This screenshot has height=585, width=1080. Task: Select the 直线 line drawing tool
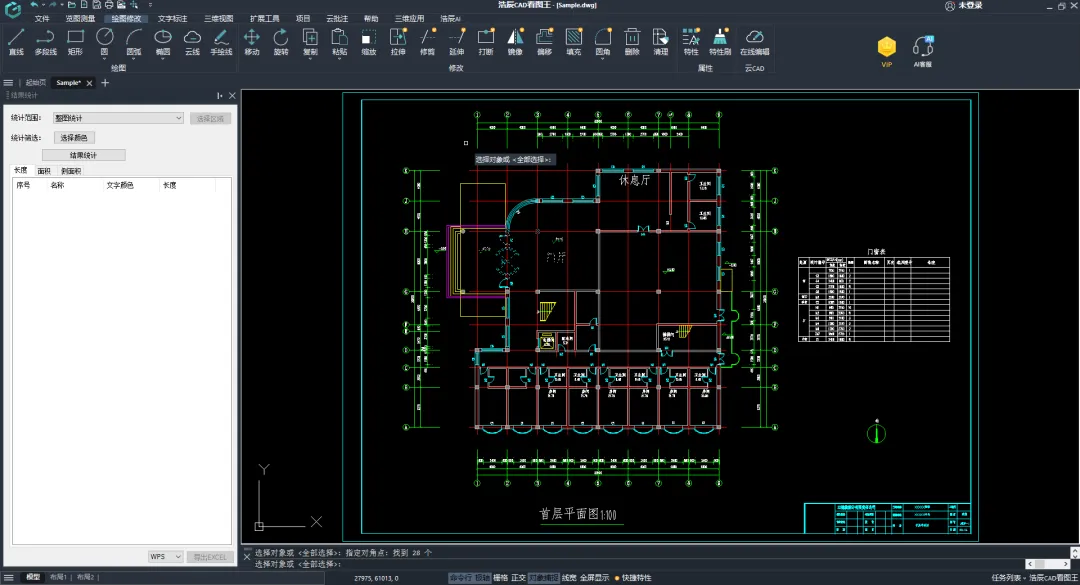coord(16,42)
